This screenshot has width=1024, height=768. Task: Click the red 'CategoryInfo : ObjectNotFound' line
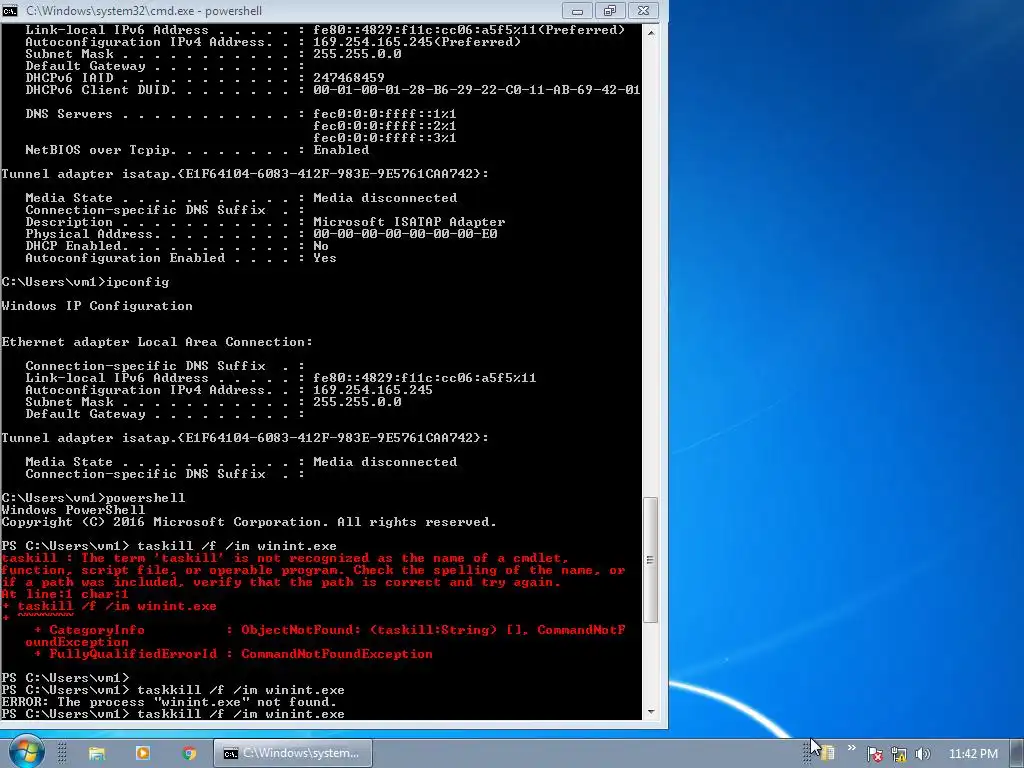click(x=330, y=630)
